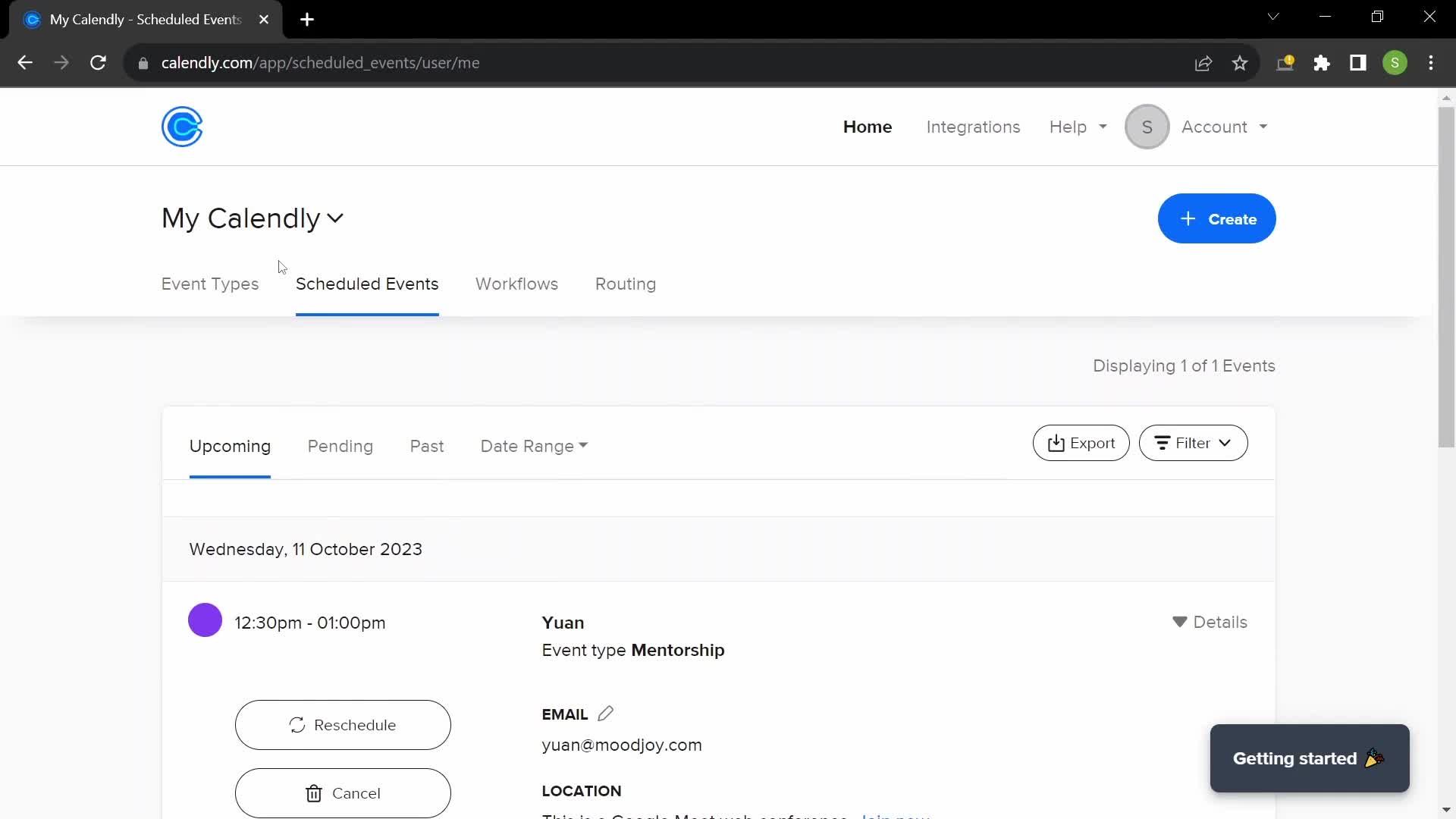Expand the Date Range filter
The image size is (1456, 819).
tap(533, 445)
